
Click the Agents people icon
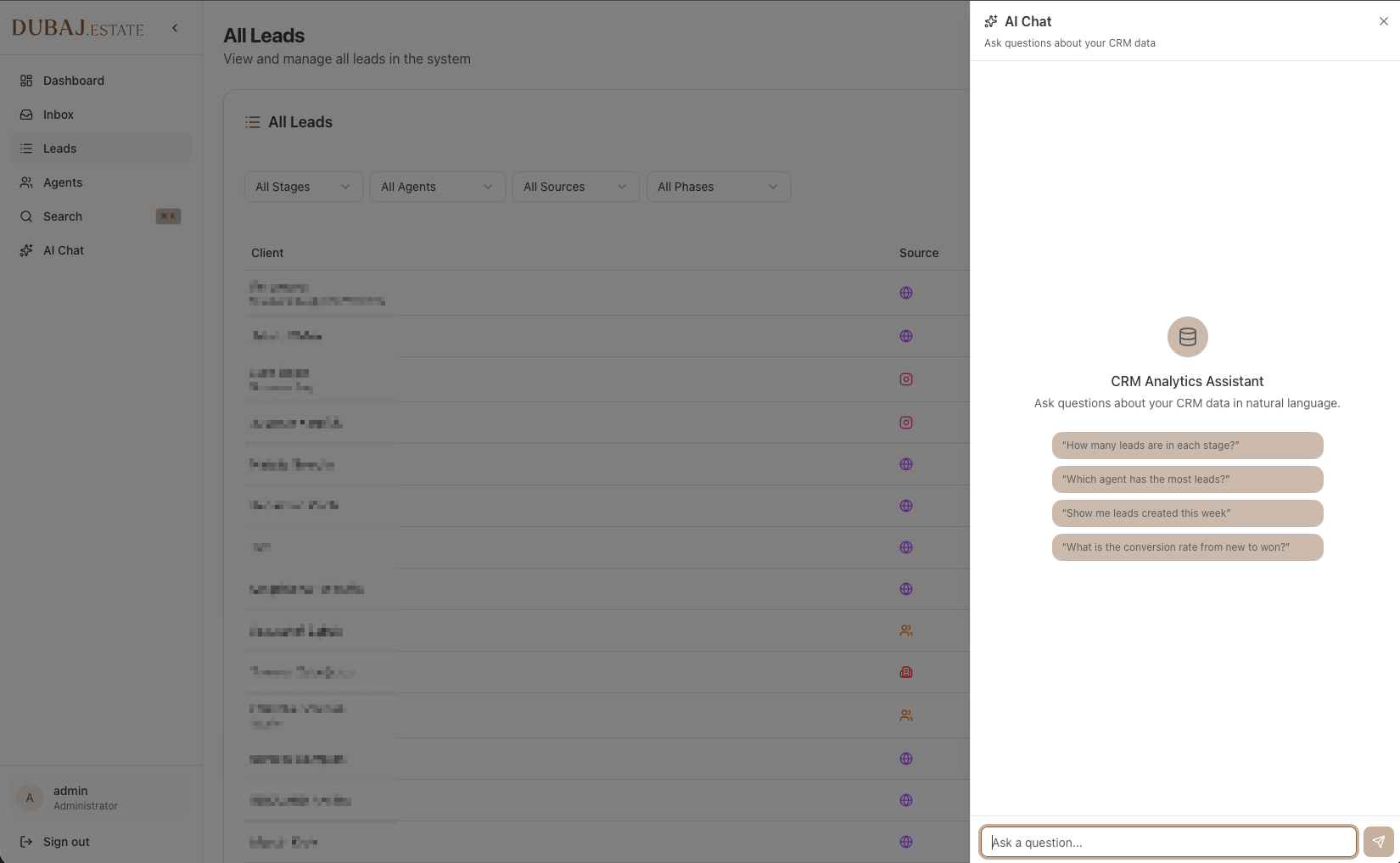coord(26,182)
